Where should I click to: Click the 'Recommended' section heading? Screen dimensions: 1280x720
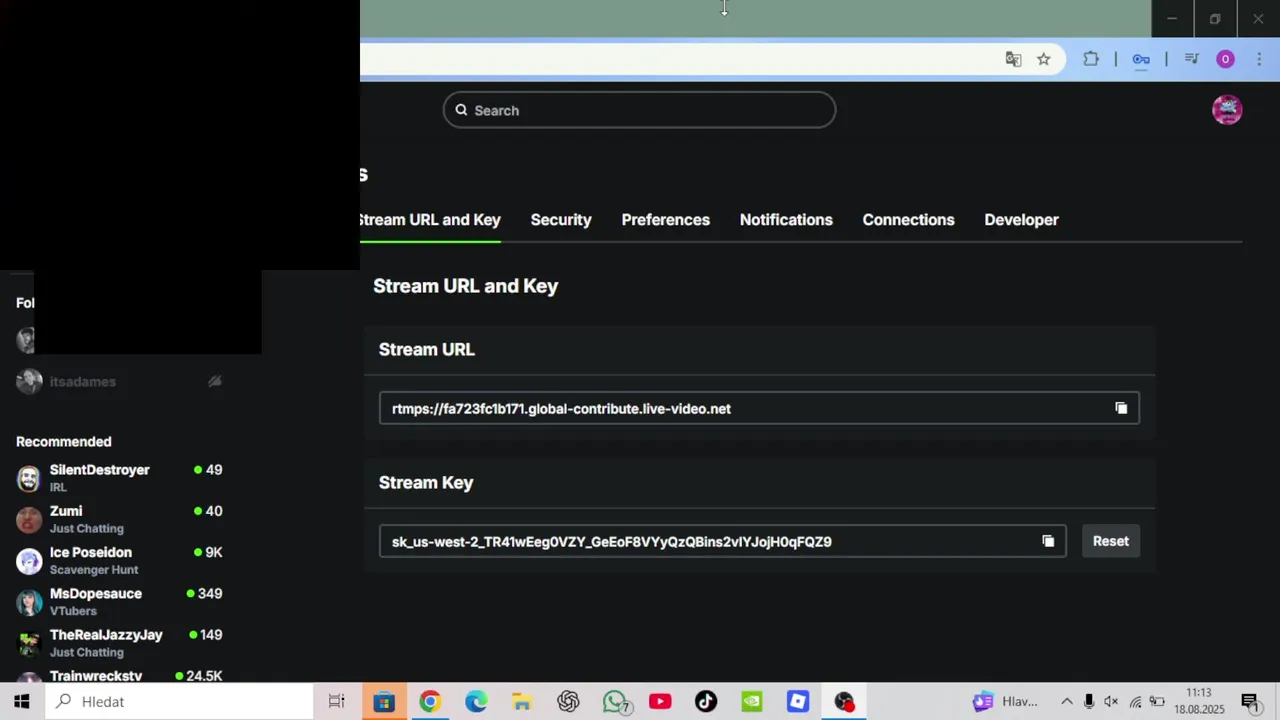point(63,441)
